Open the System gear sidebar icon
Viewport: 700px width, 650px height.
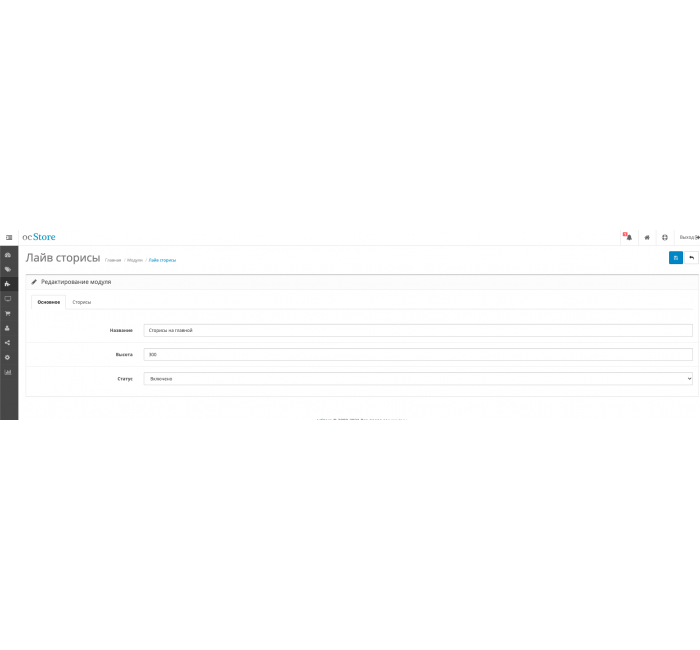tap(8, 358)
